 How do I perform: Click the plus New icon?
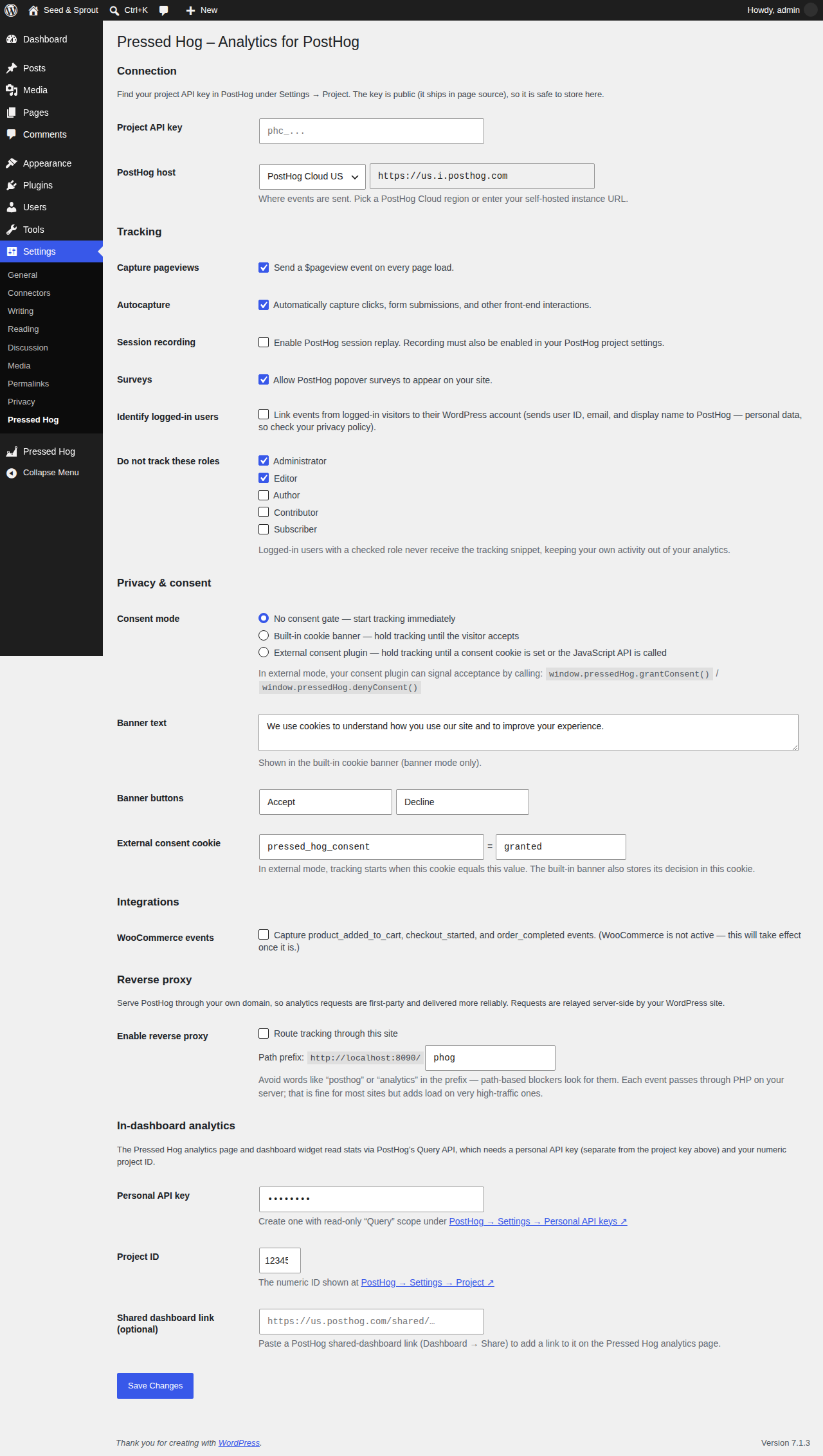coord(190,10)
